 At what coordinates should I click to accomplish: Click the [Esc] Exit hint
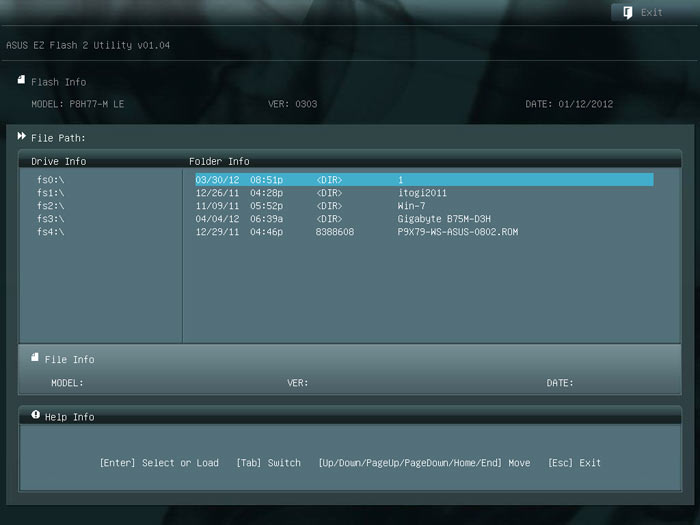tap(574, 463)
